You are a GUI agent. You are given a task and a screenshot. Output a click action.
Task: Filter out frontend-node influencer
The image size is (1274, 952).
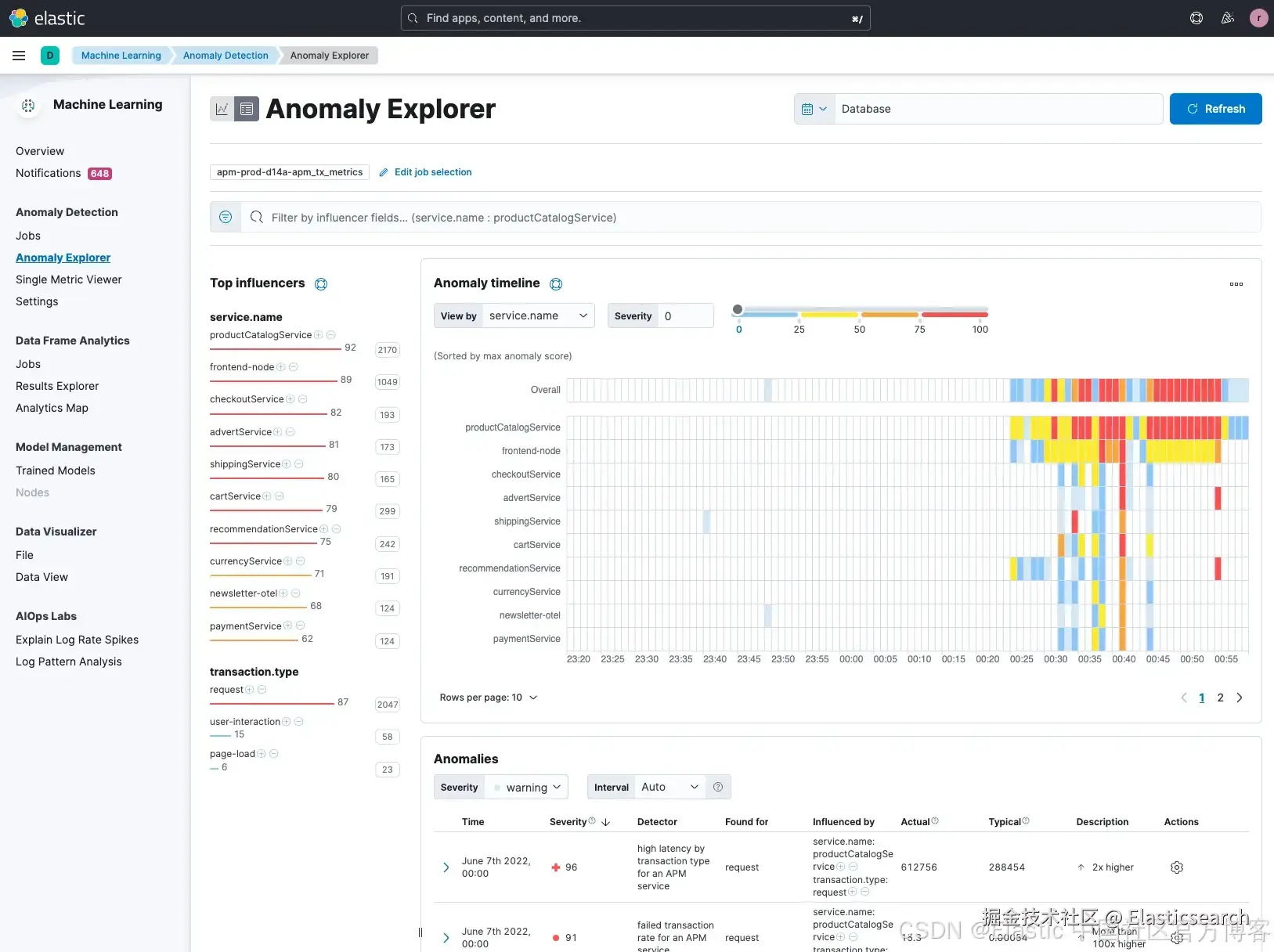coord(294,367)
